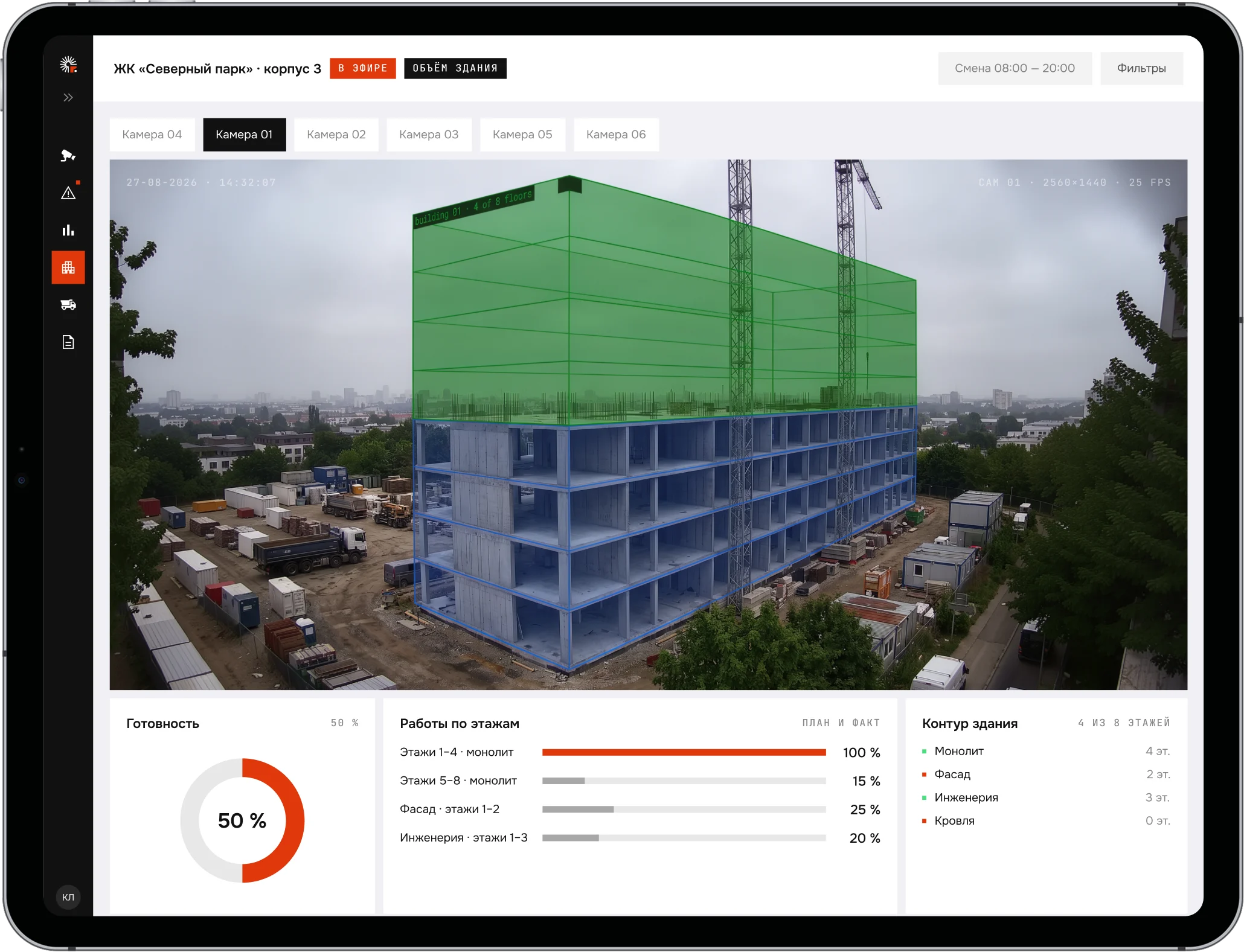Open the surveillance camera section icon
This screenshot has height=952, width=1244.
68,156
